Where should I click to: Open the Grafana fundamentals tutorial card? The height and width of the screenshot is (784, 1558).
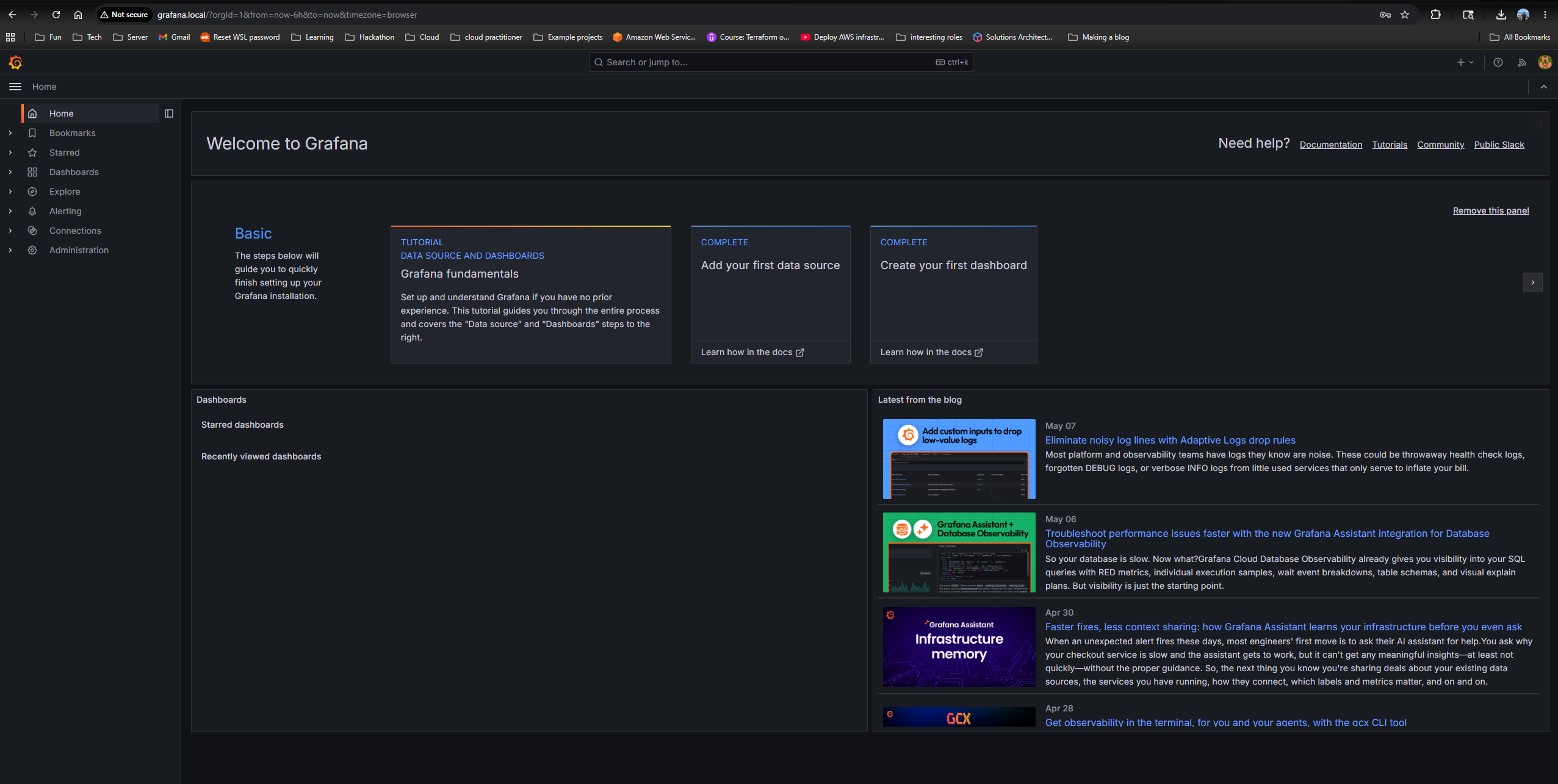(530, 295)
